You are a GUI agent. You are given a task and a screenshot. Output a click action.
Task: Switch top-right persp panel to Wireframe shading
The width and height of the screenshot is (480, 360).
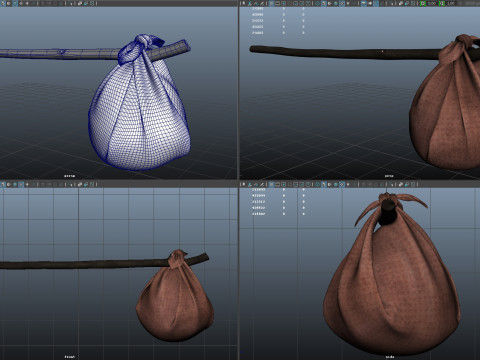click(317, 3)
